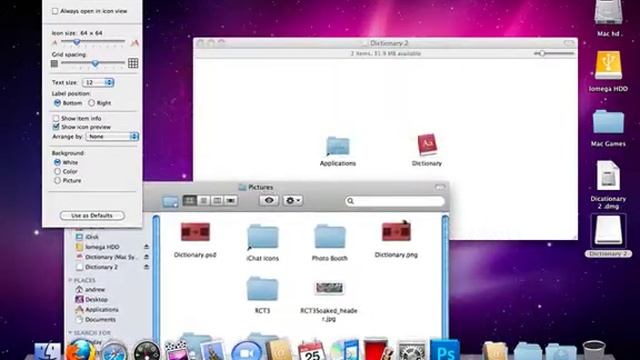Switch Pictures window to icon view
The image size is (640, 360).
[x=189, y=200]
